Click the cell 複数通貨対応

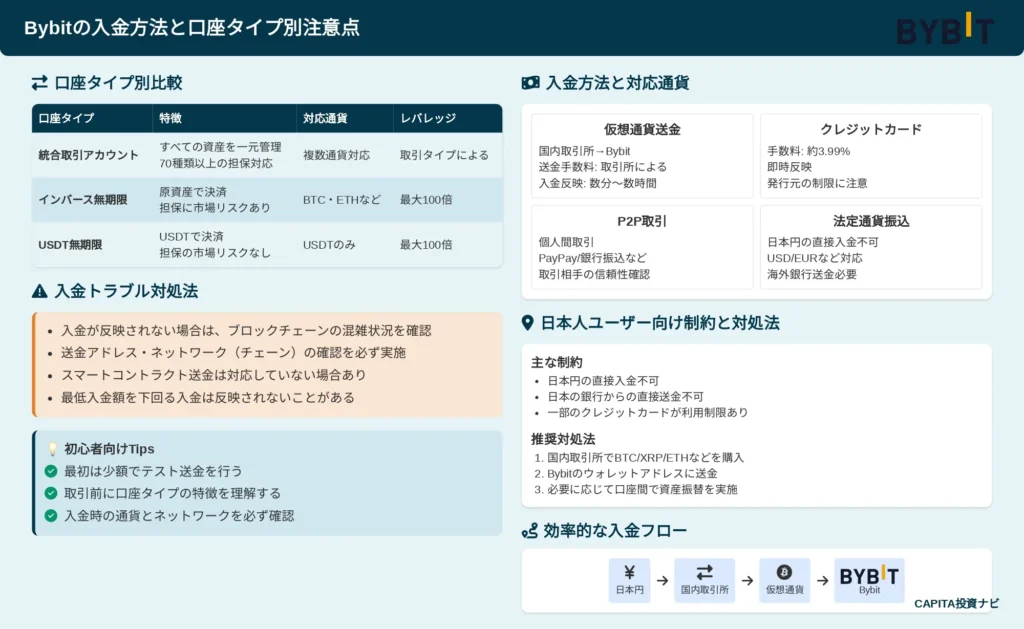pos(336,155)
